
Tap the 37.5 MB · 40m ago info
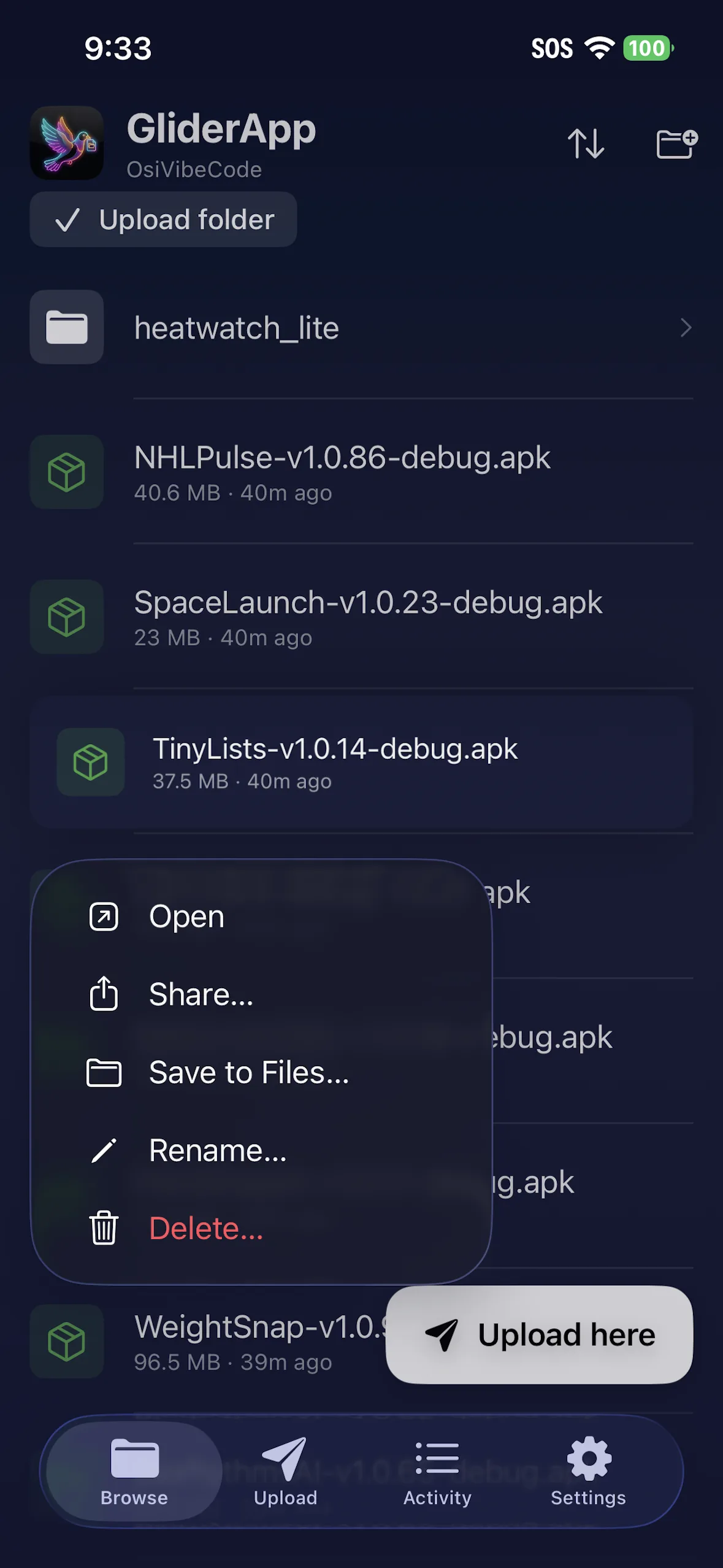(x=242, y=781)
